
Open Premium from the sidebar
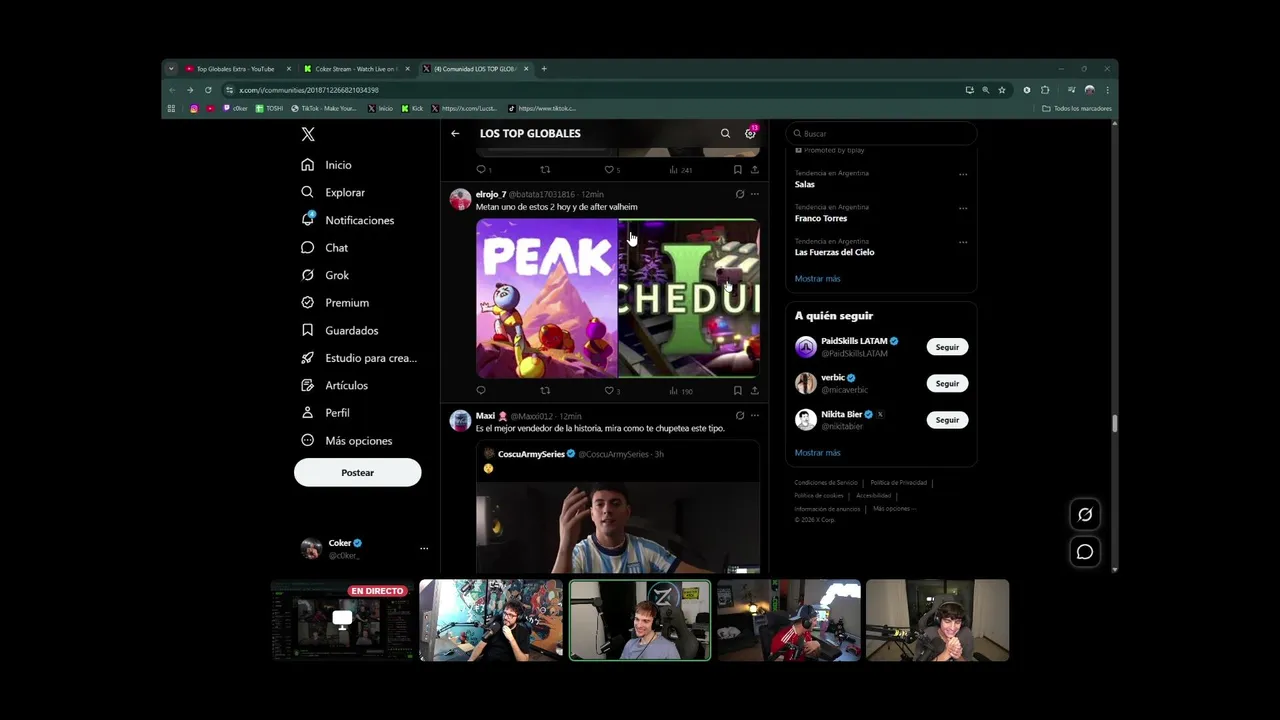[x=335, y=303]
